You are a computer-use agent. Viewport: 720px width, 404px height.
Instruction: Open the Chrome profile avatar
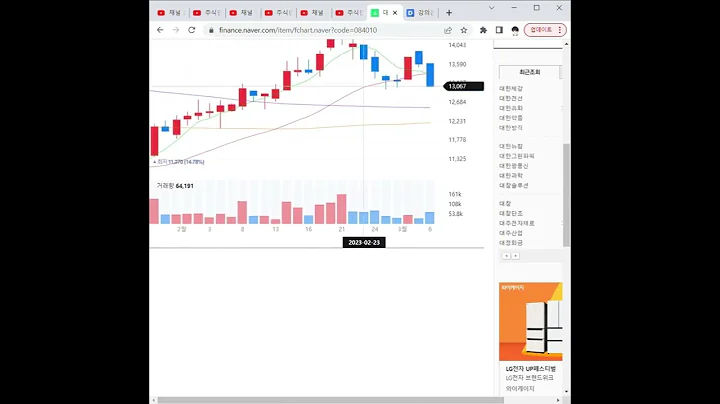click(x=515, y=30)
